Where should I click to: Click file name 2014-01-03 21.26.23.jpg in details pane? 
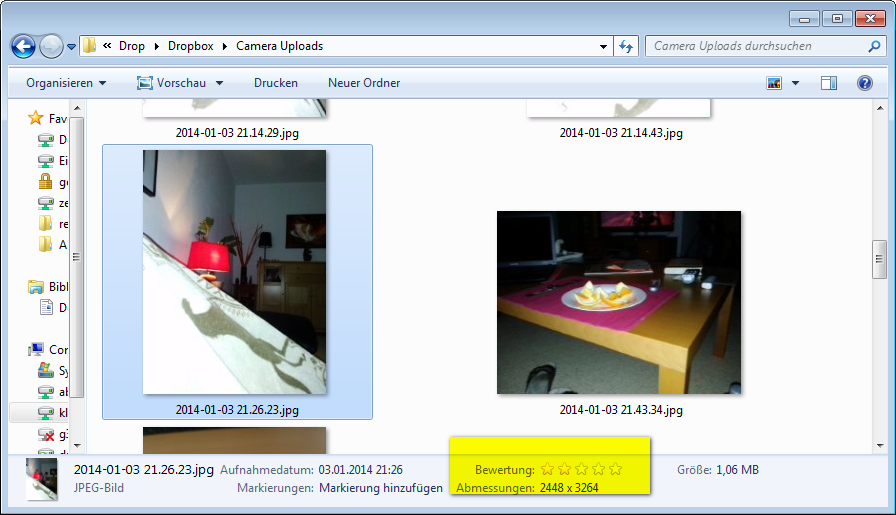(143, 470)
